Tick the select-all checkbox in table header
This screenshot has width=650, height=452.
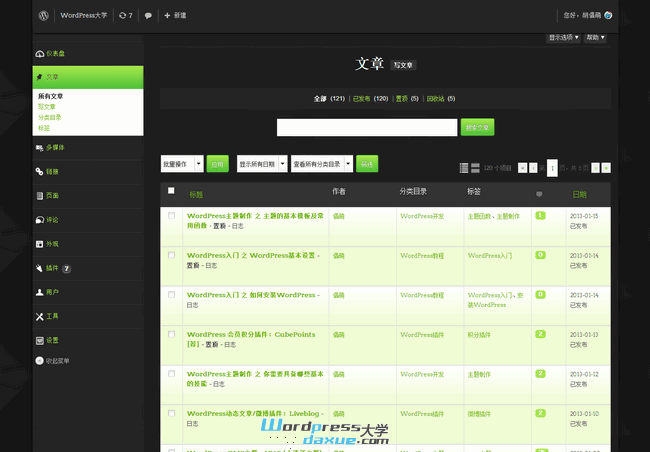(x=171, y=191)
